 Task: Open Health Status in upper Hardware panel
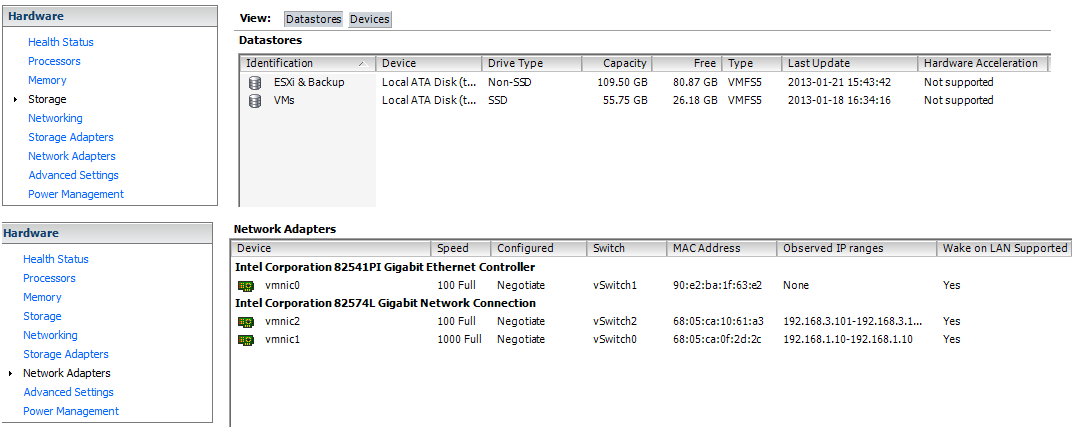coord(61,42)
